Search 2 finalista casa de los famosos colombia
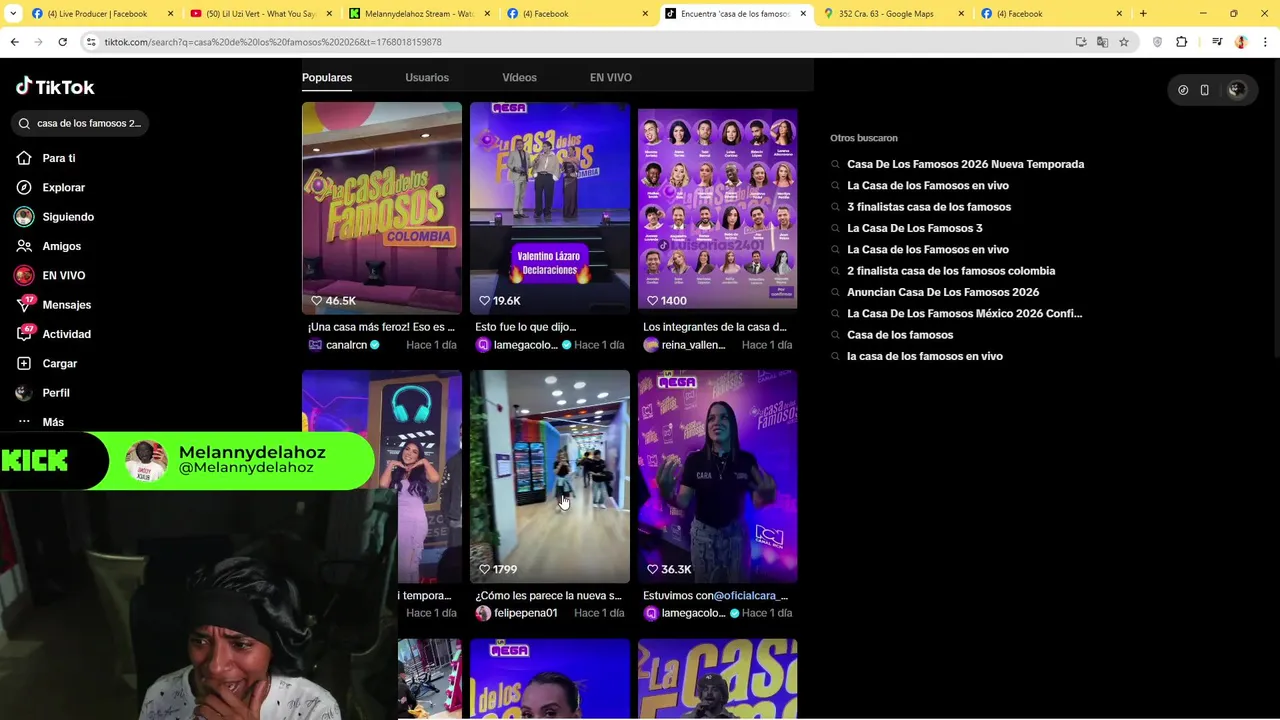This screenshot has height=720, width=1280. click(951, 271)
